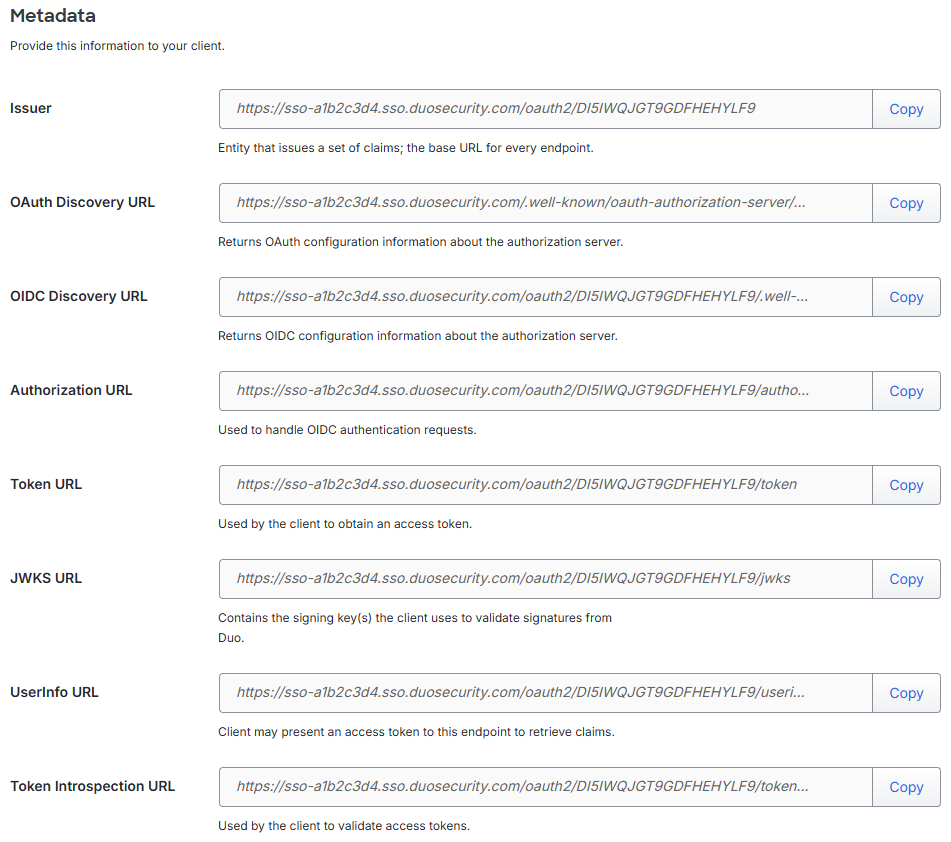The height and width of the screenshot is (842, 951).
Task: Copy the UserInfo URL
Action: pos(905,692)
